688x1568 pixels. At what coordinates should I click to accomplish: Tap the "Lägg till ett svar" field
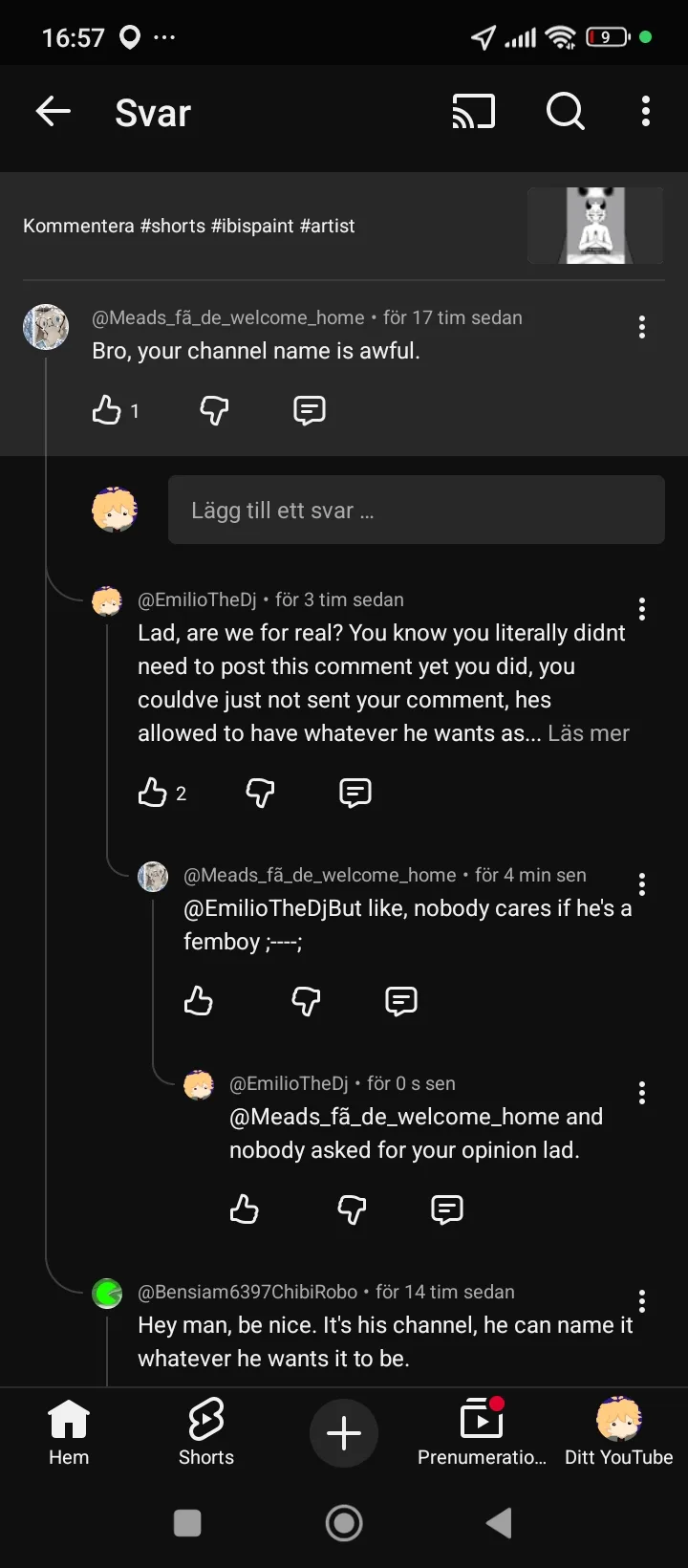[x=416, y=510]
